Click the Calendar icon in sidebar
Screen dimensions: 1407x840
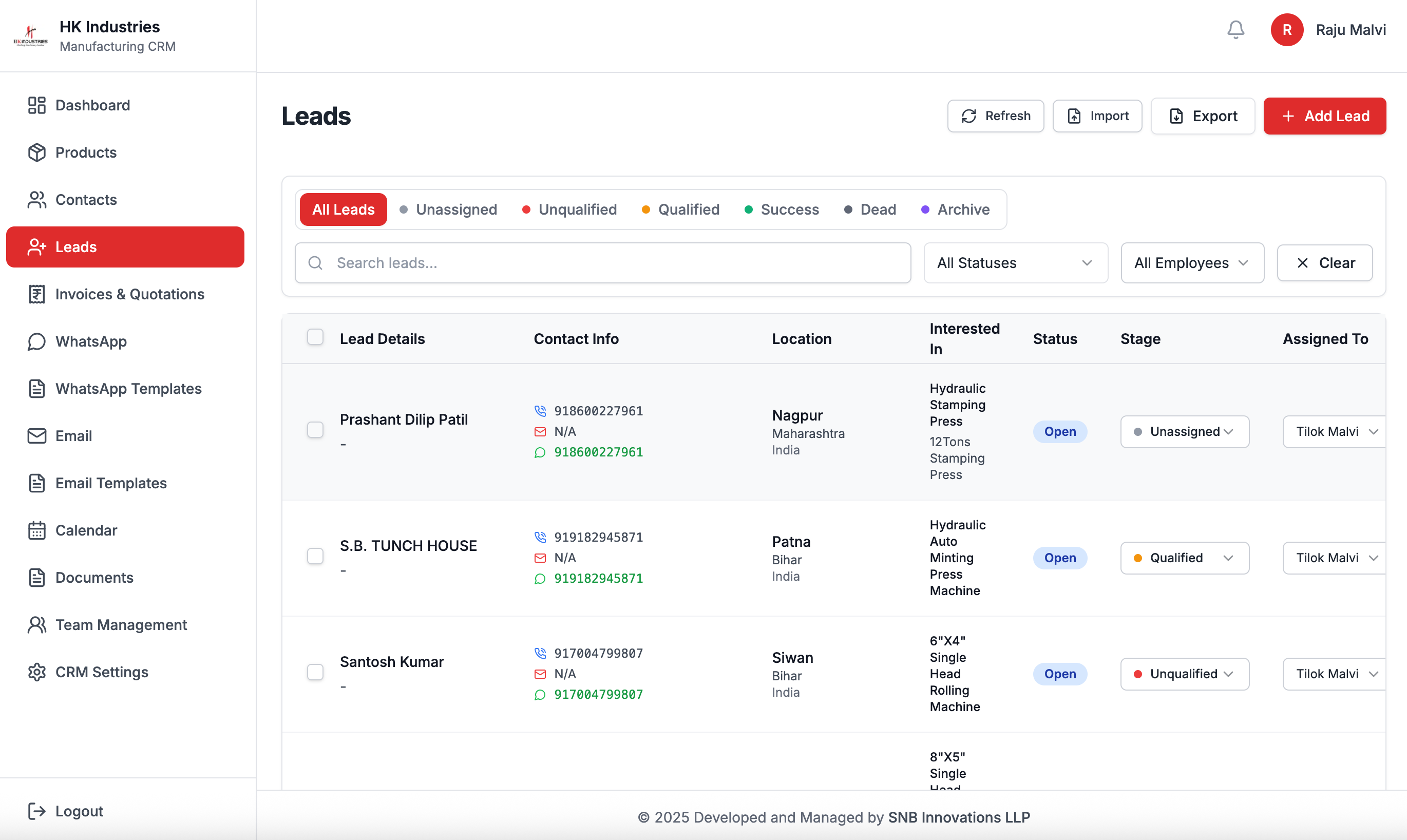pos(37,530)
